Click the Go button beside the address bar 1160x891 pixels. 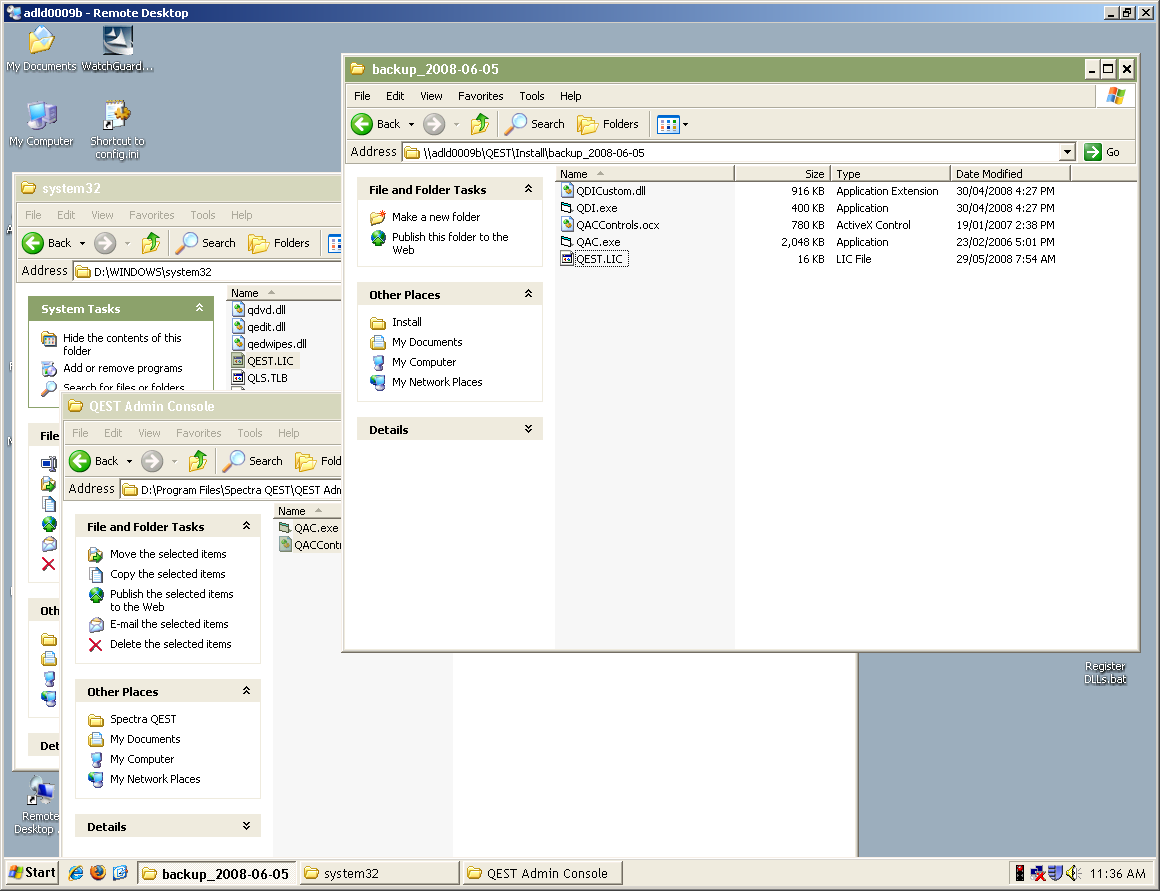coord(1104,152)
